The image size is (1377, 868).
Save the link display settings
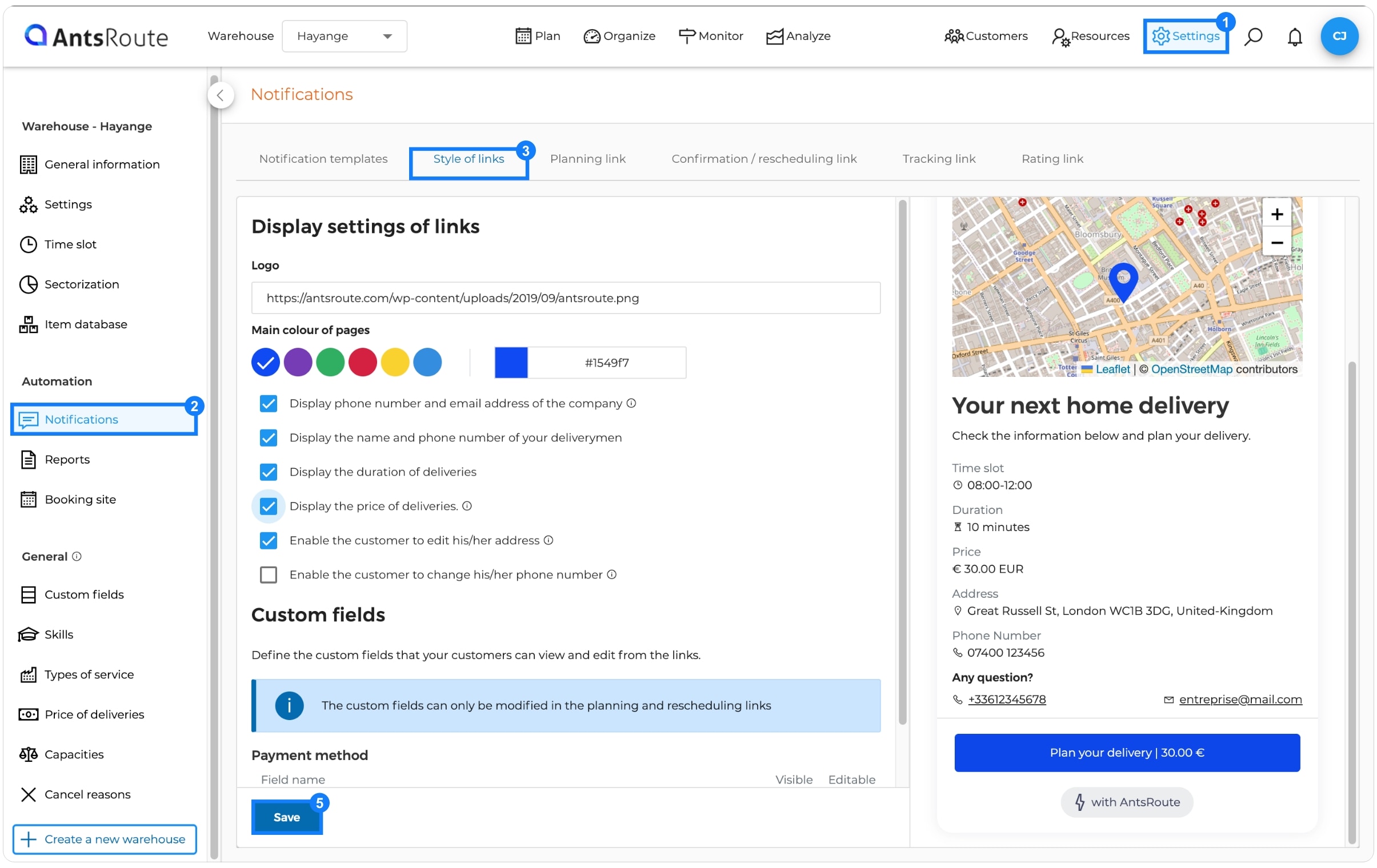click(x=287, y=817)
